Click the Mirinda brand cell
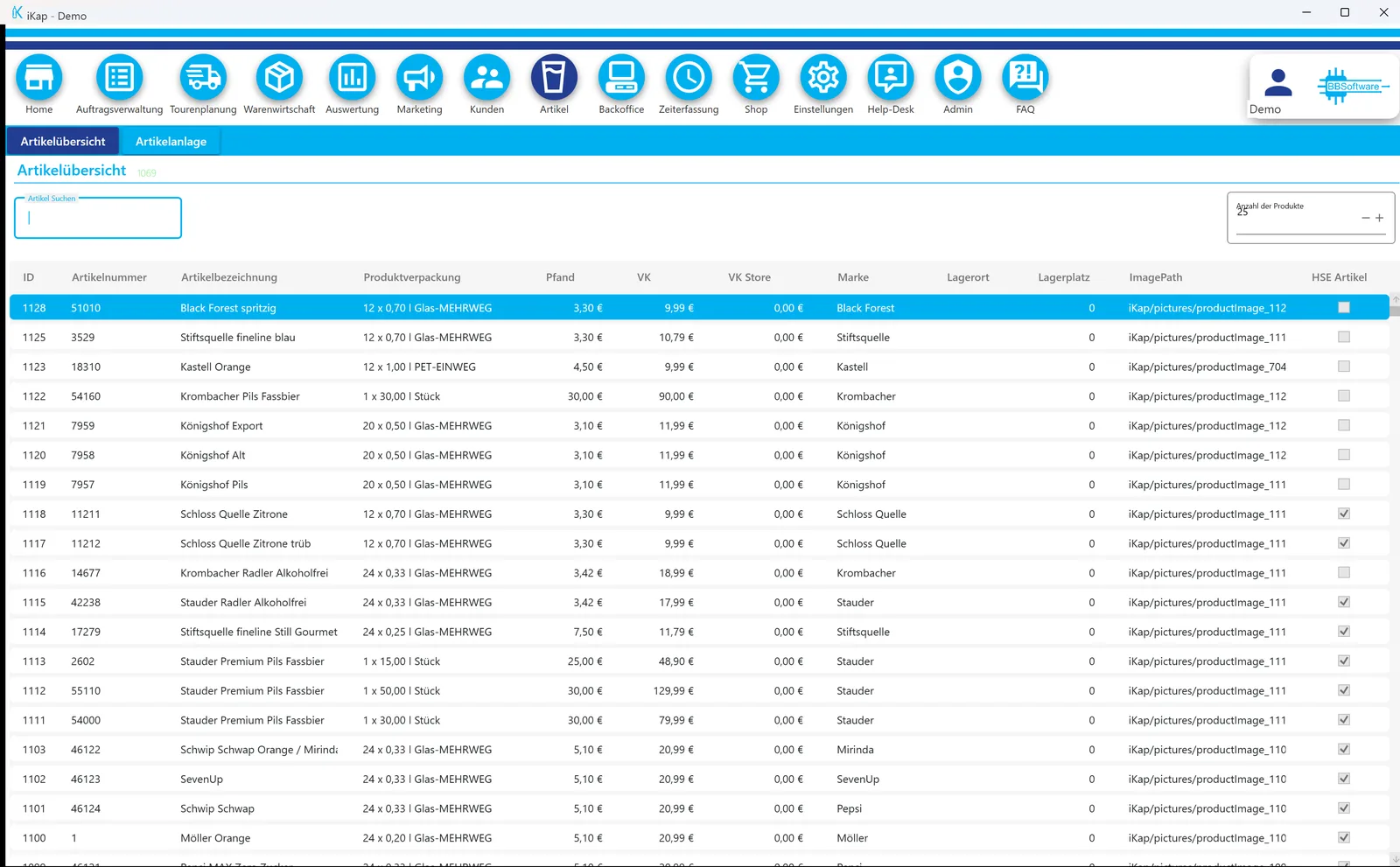The width and height of the screenshot is (1400, 867). (855, 750)
